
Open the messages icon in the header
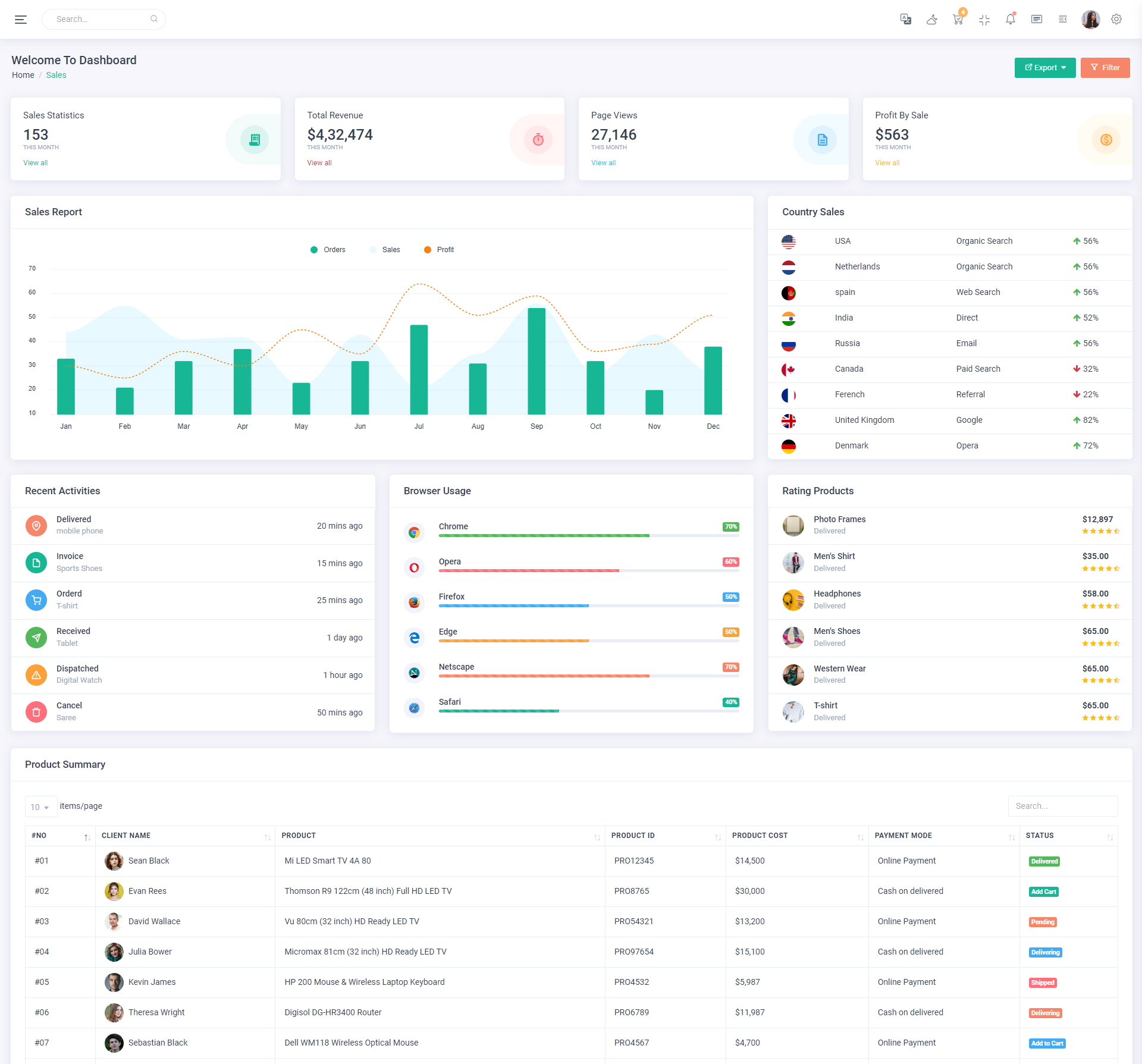click(1037, 20)
